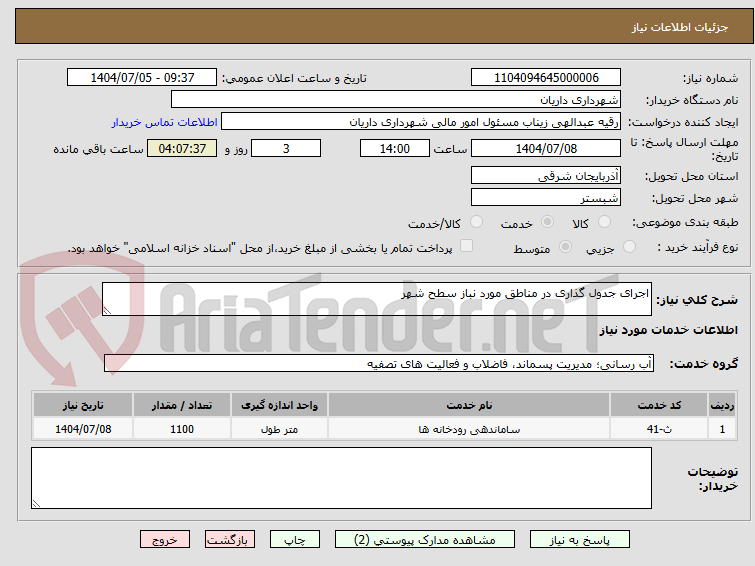Click table date cell 1404/07/08
The height and width of the screenshot is (566, 755).
(83, 429)
